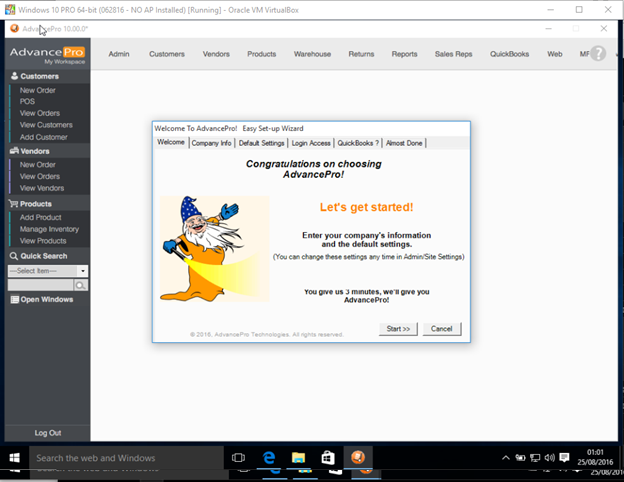Click the AdvancePro taskbar icon
Screen dimensions: 624x482
pyautogui.click(x=358, y=458)
